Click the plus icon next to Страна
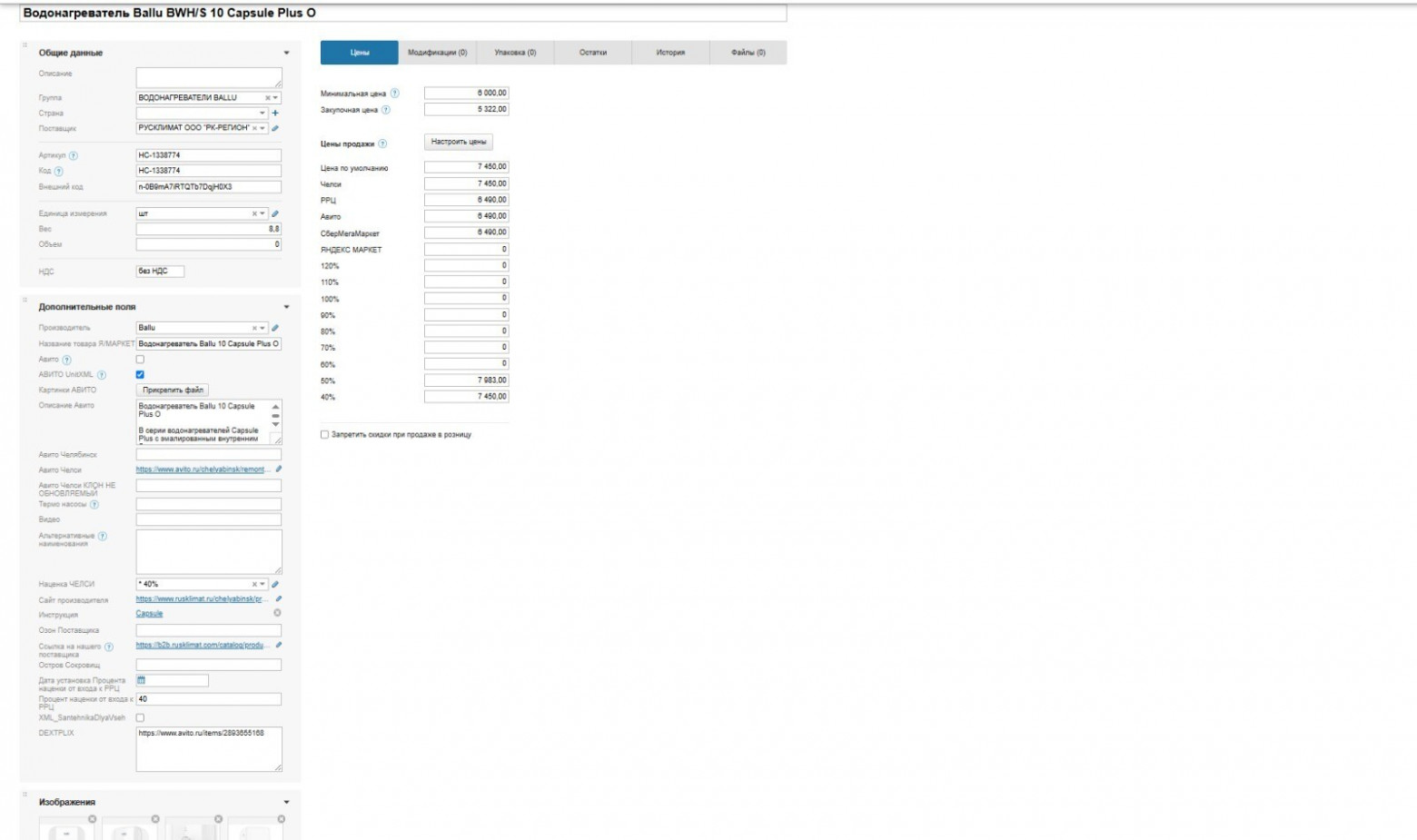The height and width of the screenshot is (840, 1417). pos(275,114)
